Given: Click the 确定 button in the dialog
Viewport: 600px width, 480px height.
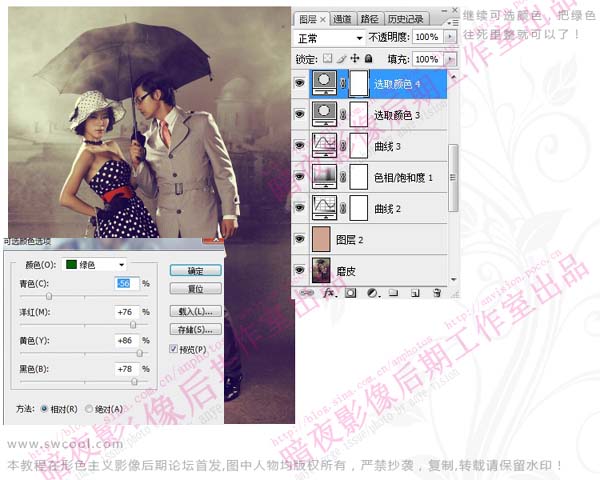Looking at the screenshot, I should tap(195, 270).
